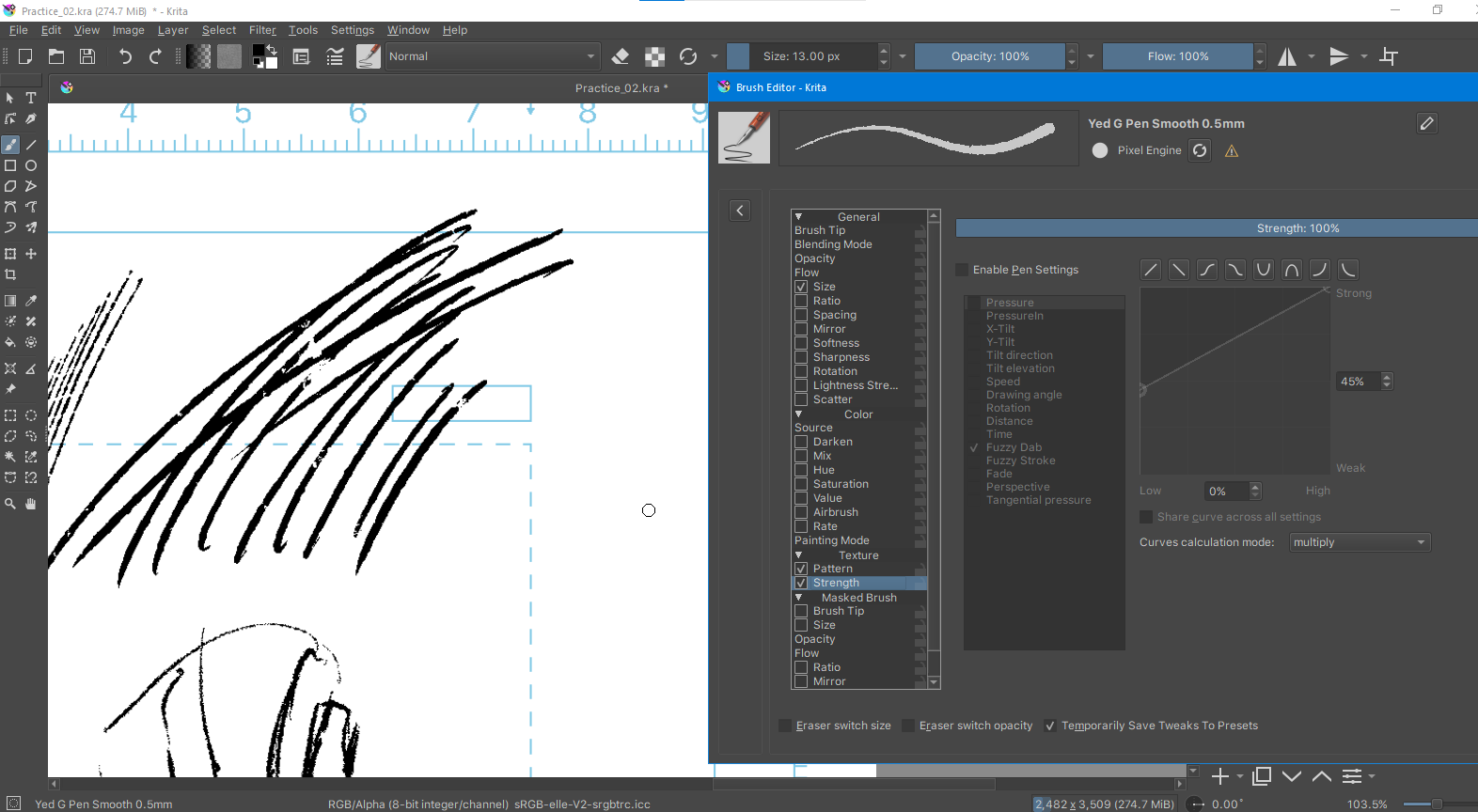Open the Filter menu

point(262,30)
